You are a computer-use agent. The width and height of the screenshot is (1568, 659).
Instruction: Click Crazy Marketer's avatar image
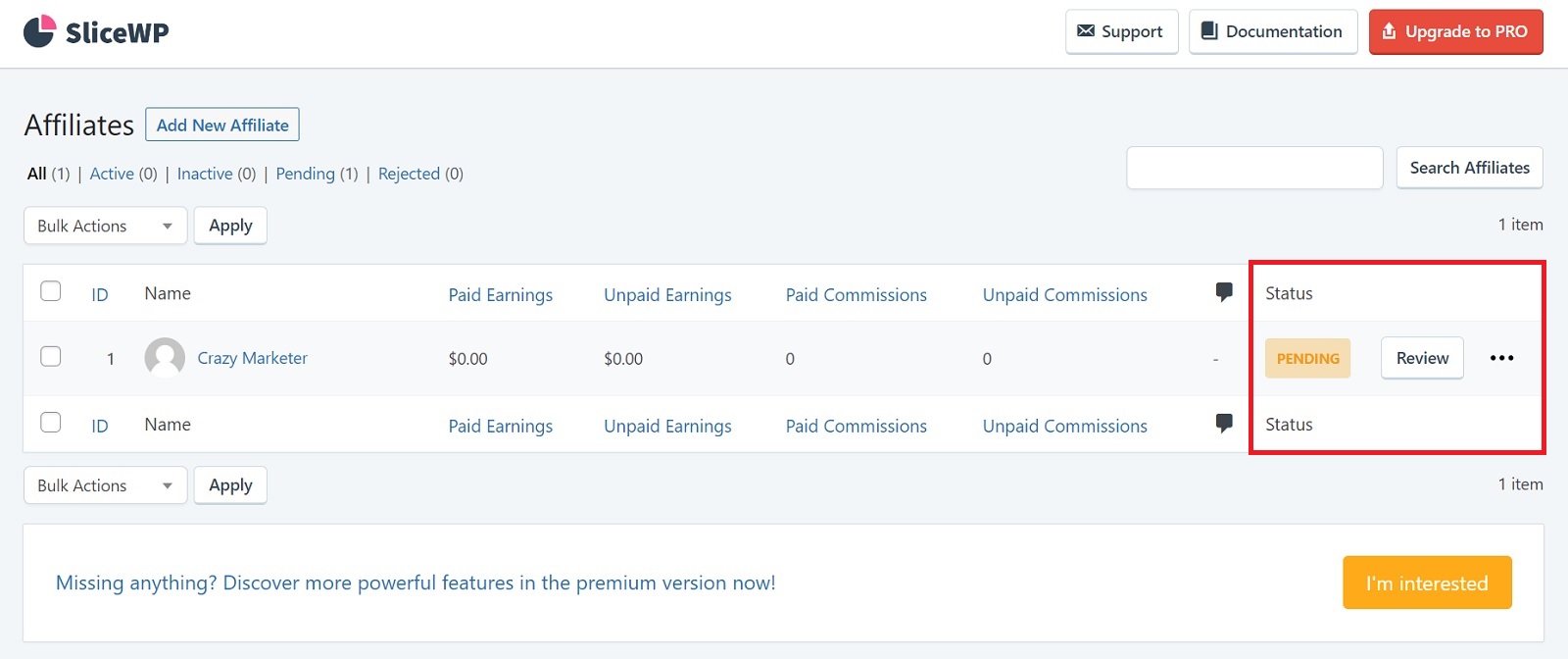pos(165,358)
